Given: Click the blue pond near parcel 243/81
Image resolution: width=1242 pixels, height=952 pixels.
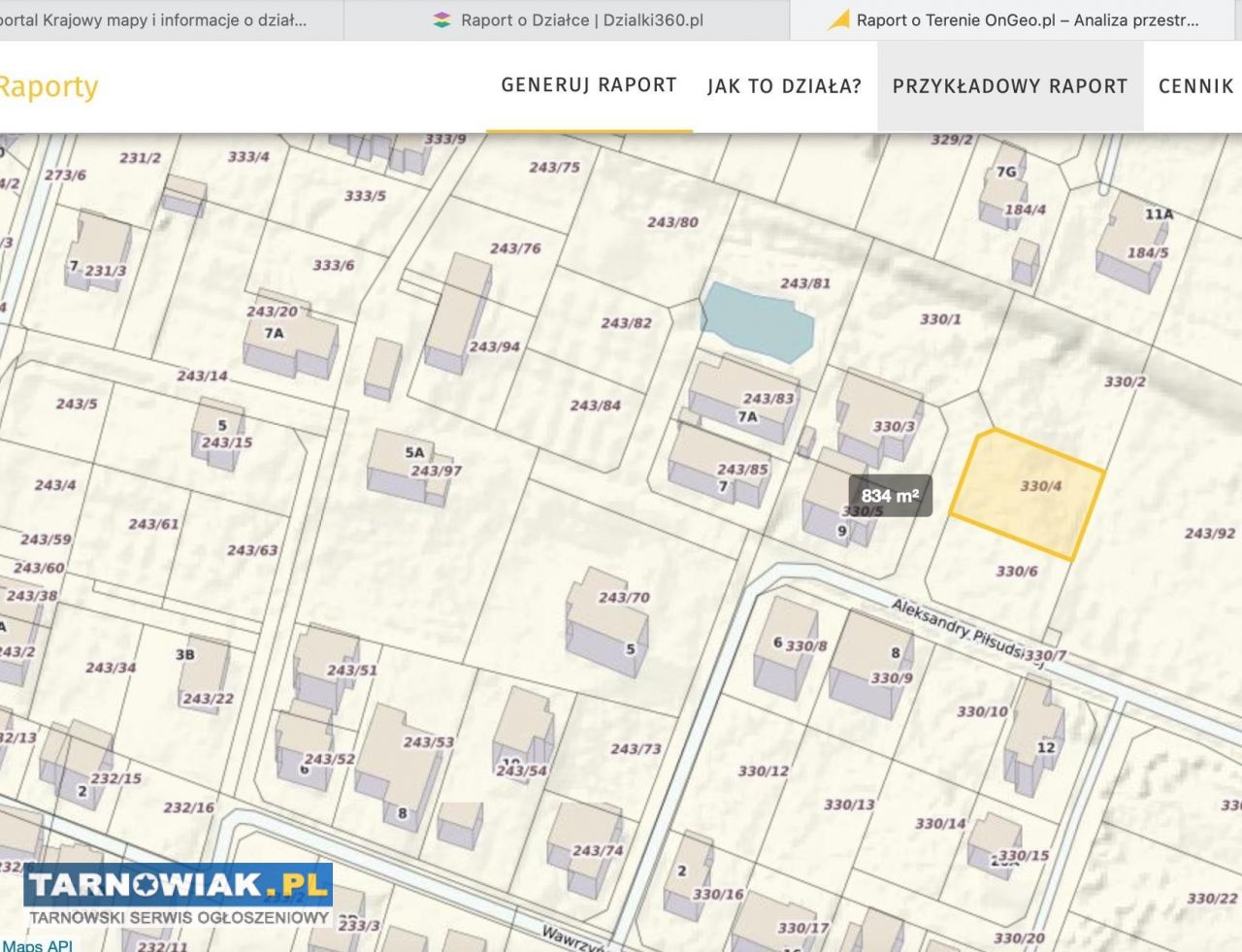Looking at the screenshot, I should (755, 320).
